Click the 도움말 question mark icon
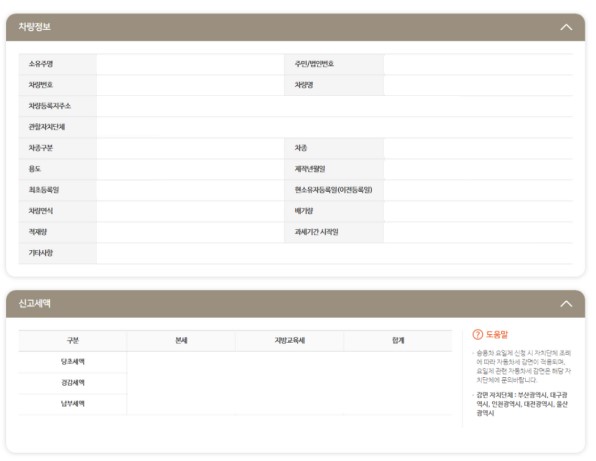 477,334
